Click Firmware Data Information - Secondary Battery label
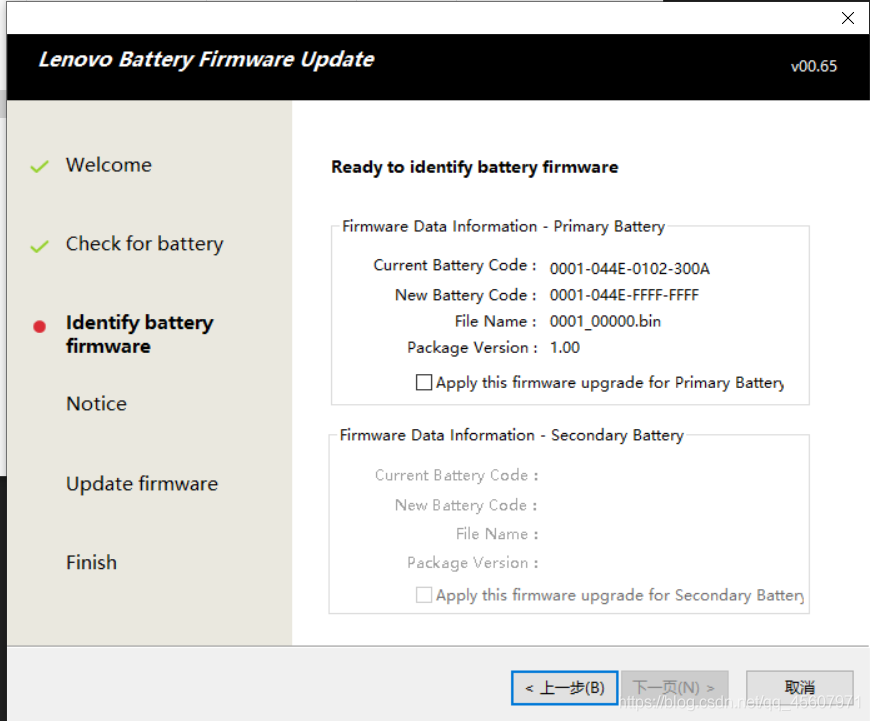Viewport: 870px width, 721px height. point(512,435)
